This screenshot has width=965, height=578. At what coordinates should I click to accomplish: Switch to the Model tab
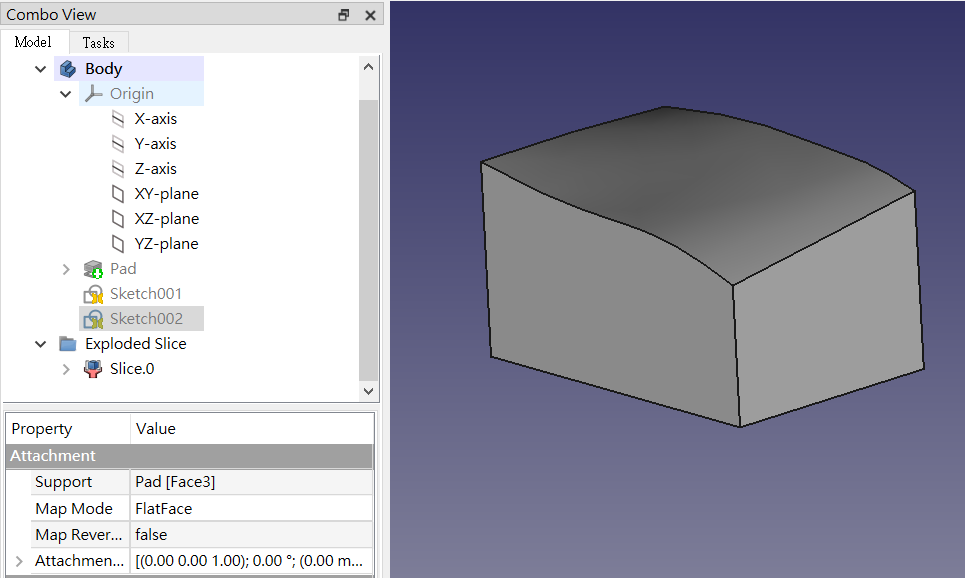tap(33, 42)
